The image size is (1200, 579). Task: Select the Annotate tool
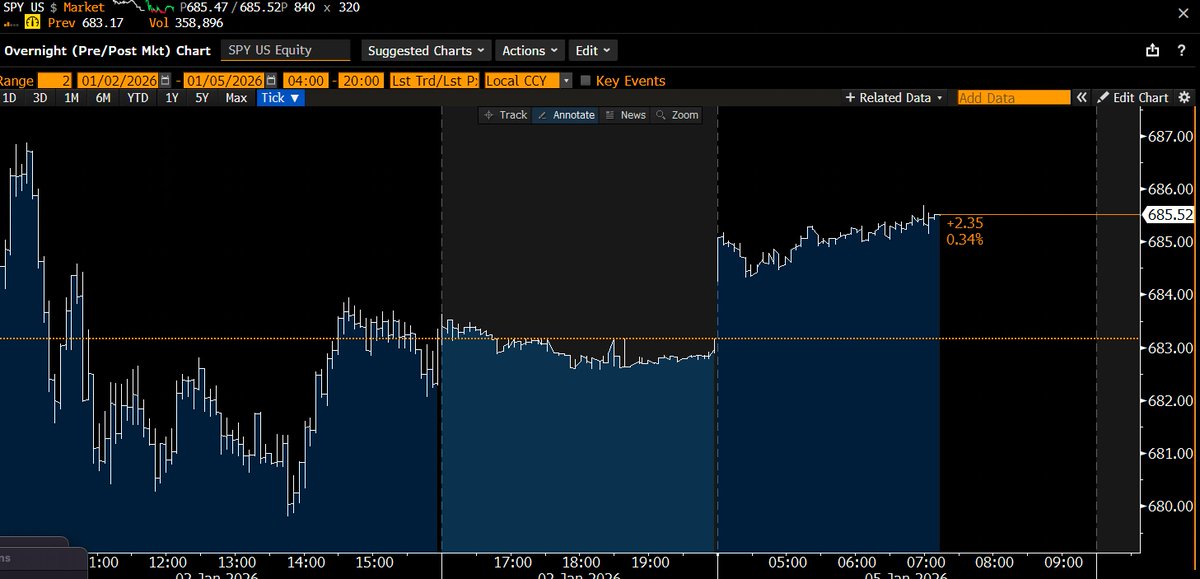pyautogui.click(x=566, y=115)
